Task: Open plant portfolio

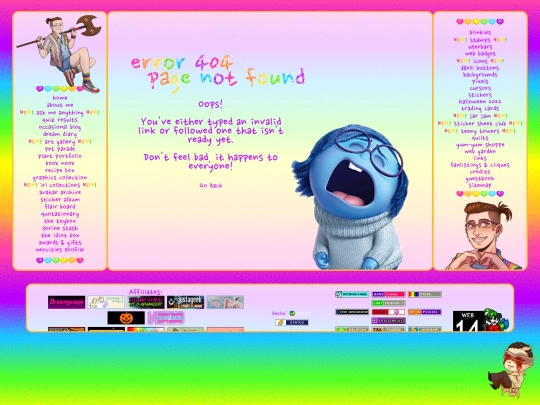Action: click(60, 156)
